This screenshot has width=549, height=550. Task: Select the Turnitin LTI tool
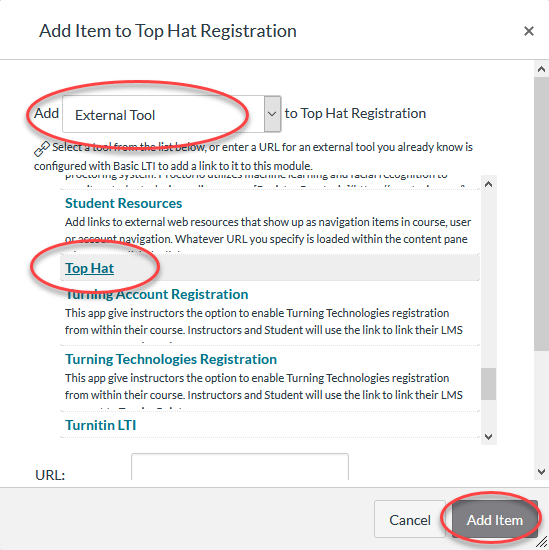(100, 425)
